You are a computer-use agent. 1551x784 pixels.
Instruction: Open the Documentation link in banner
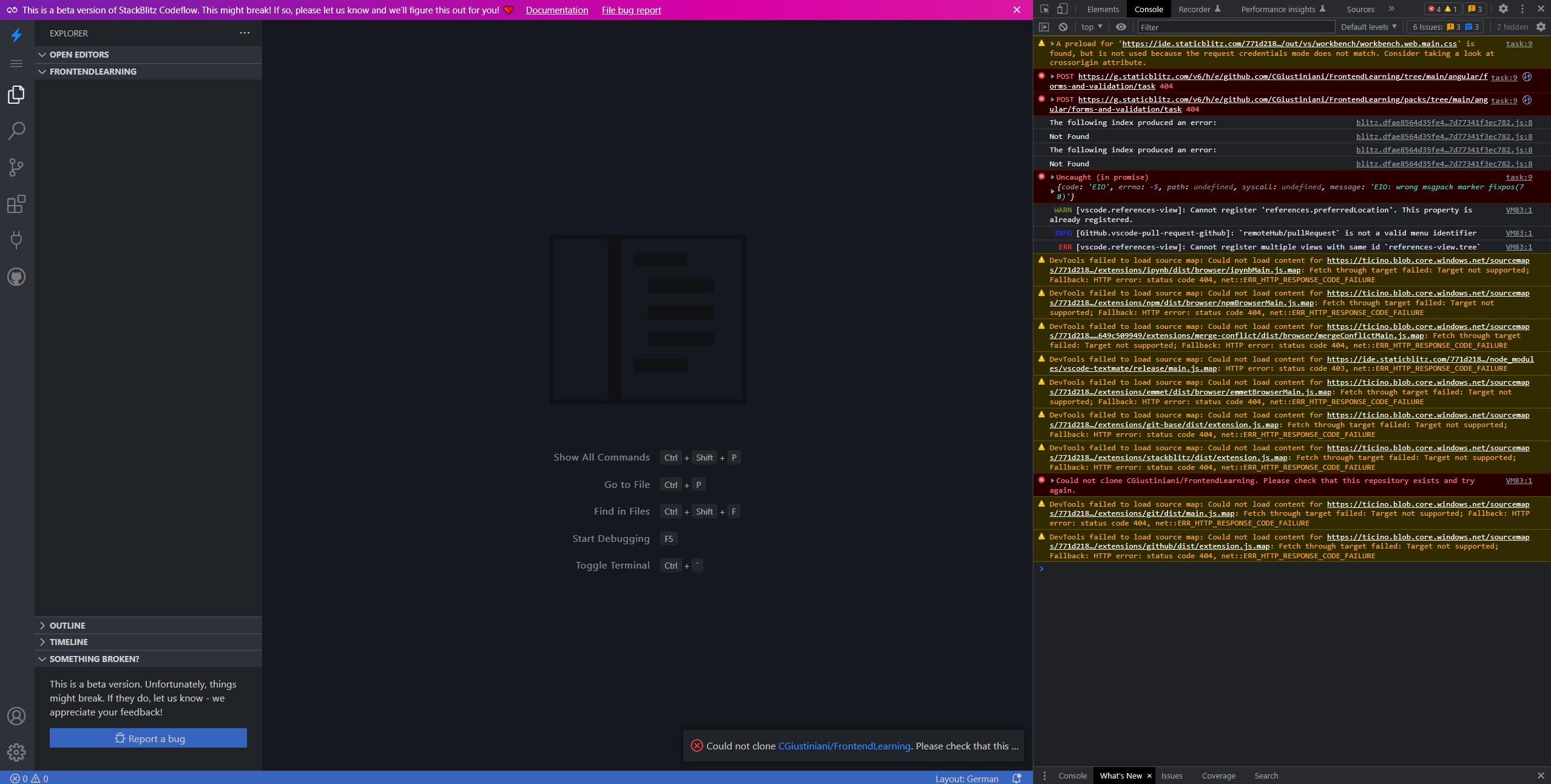click(557, 10)
